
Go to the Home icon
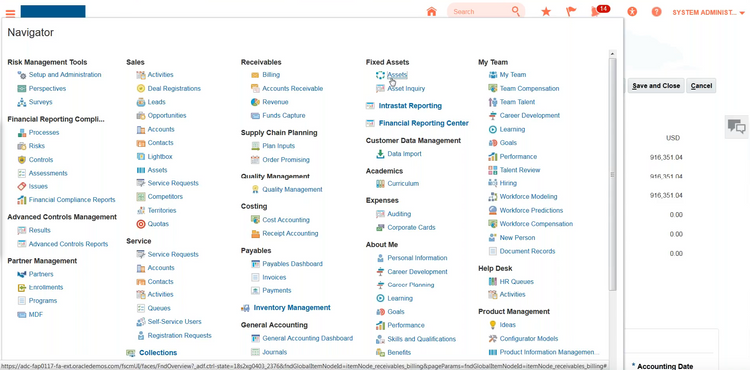point(431,11)
